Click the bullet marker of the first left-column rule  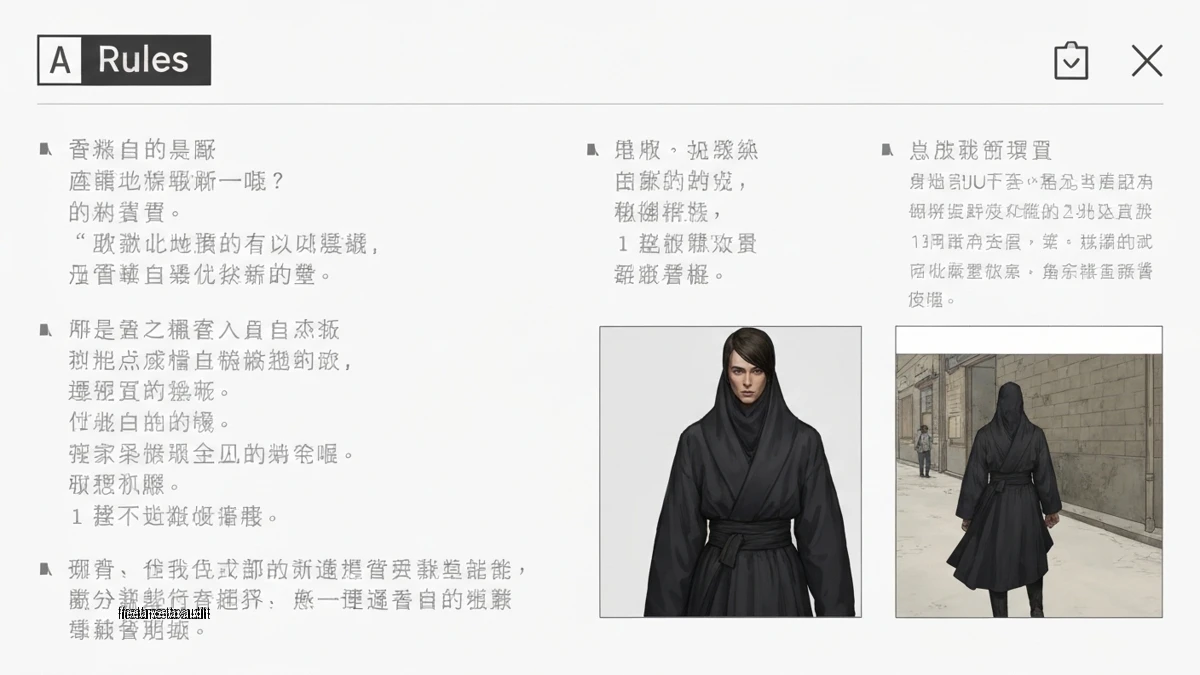[45, 150]
